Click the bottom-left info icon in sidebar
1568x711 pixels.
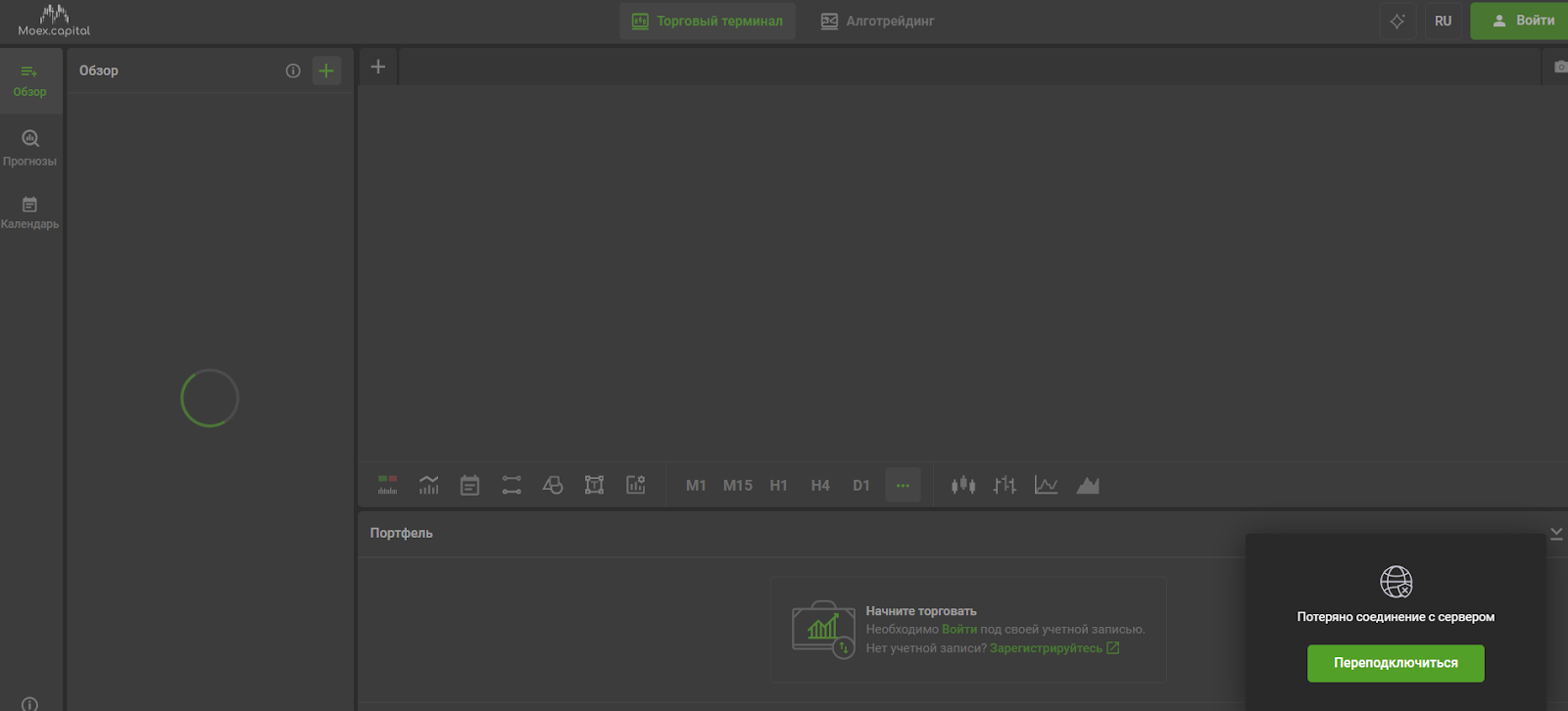(29, 704)
